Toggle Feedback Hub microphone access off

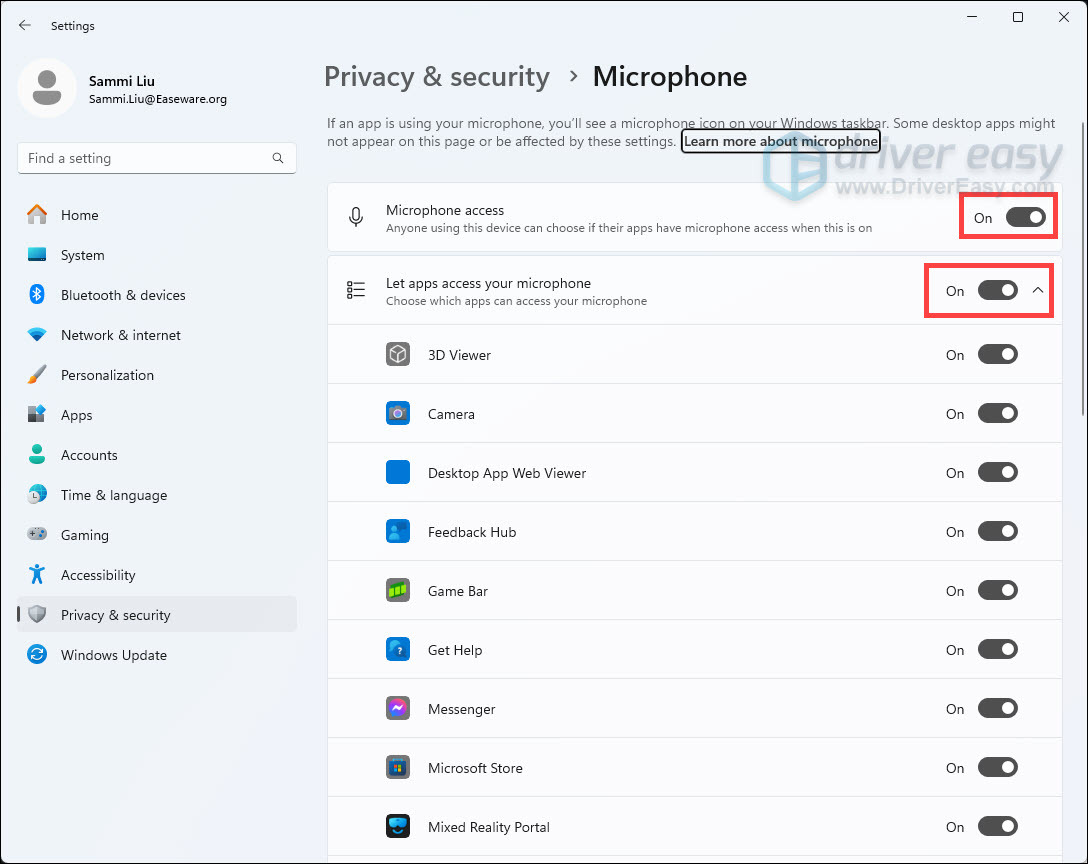point(998,532)
